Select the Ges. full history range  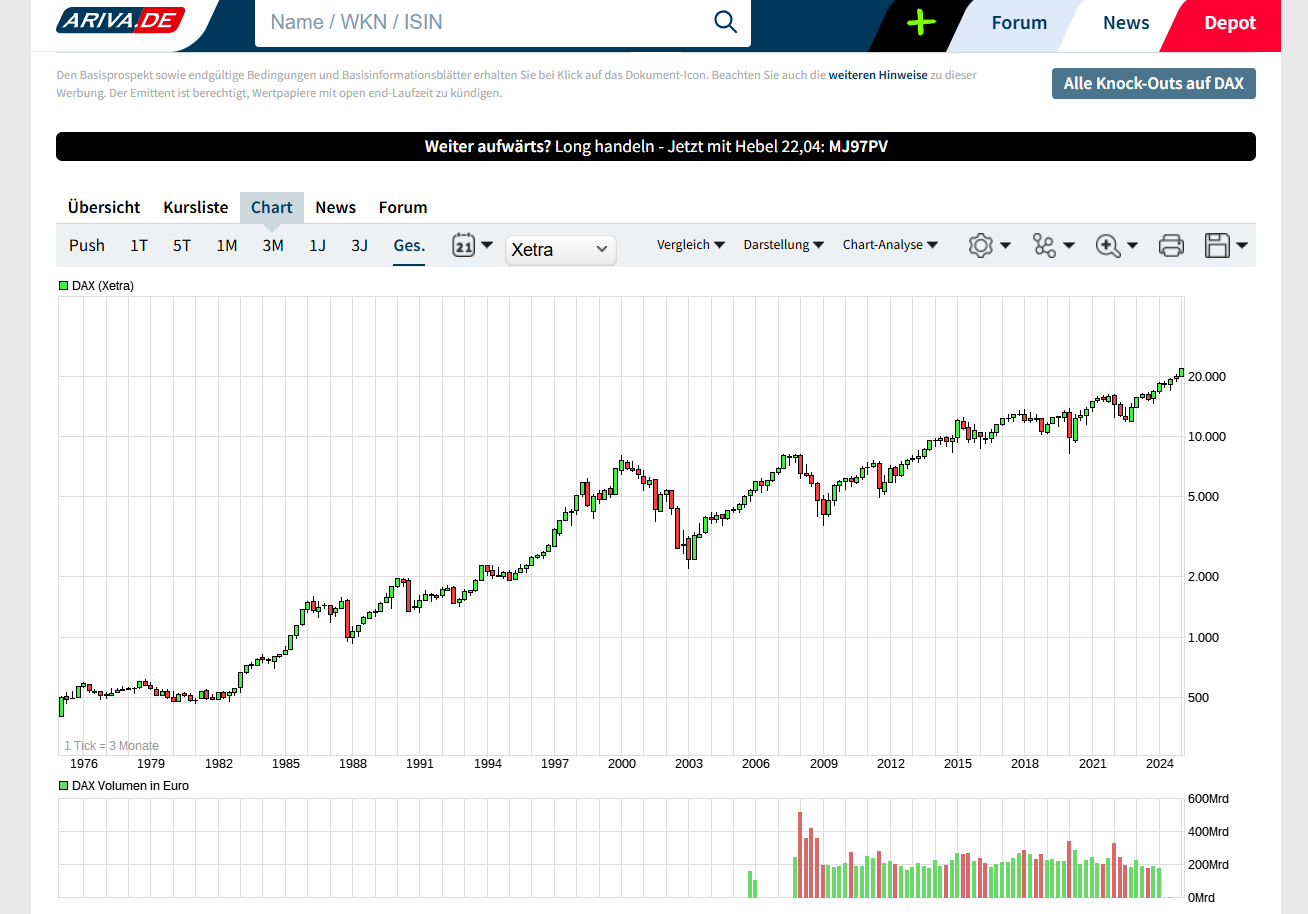[x=409, y=245]
